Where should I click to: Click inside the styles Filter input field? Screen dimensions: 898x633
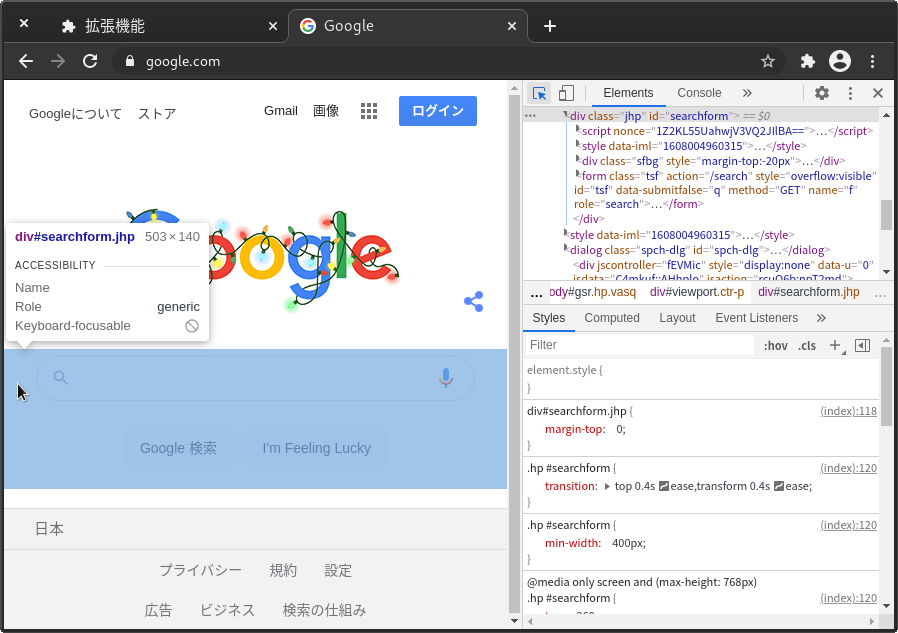[630, 345]
